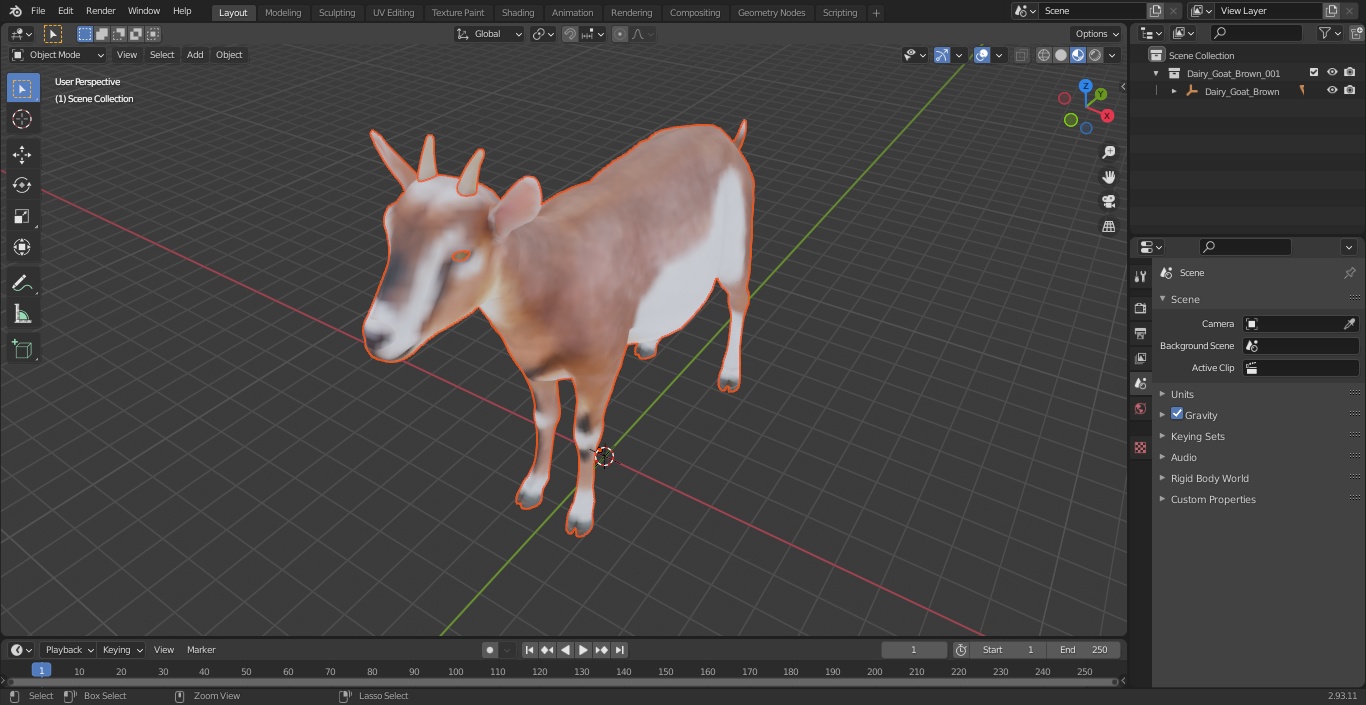
Task: Switch orthographic/perspective with the grid icon
Action: 1108,226
